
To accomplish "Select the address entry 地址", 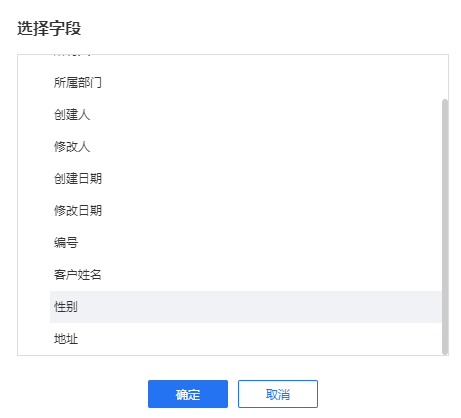I will pos(246,339).
